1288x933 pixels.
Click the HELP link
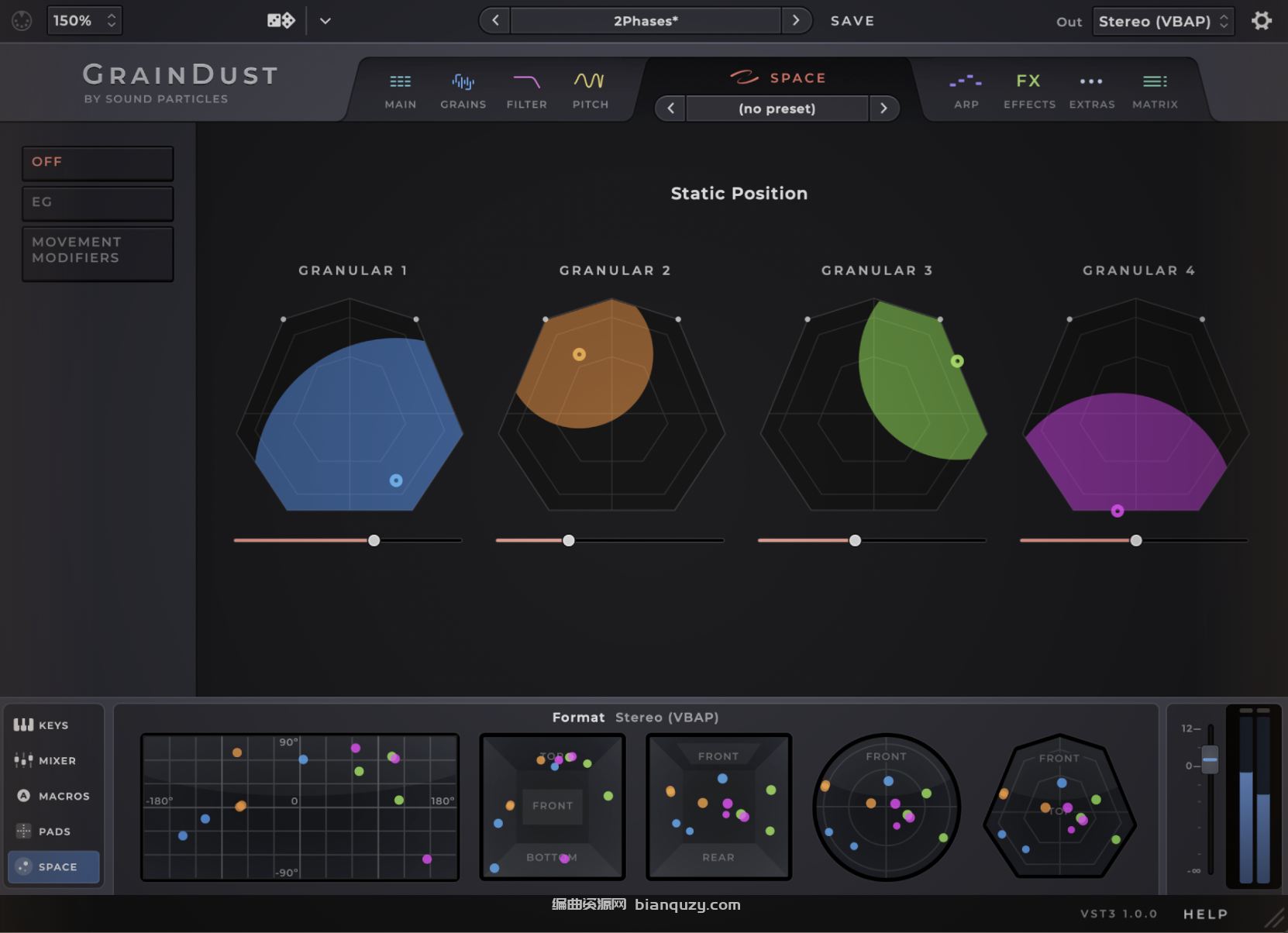pos(1205,914)
